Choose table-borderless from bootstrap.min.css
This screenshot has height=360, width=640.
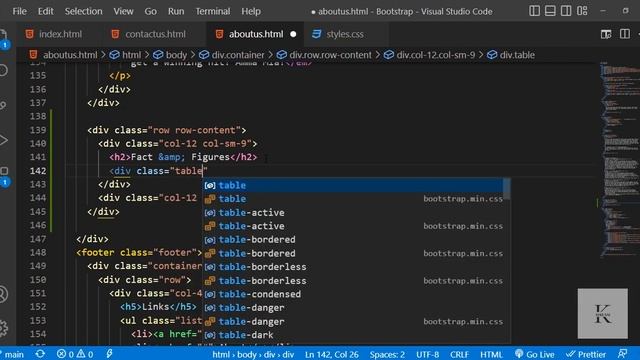pos(353,281)
